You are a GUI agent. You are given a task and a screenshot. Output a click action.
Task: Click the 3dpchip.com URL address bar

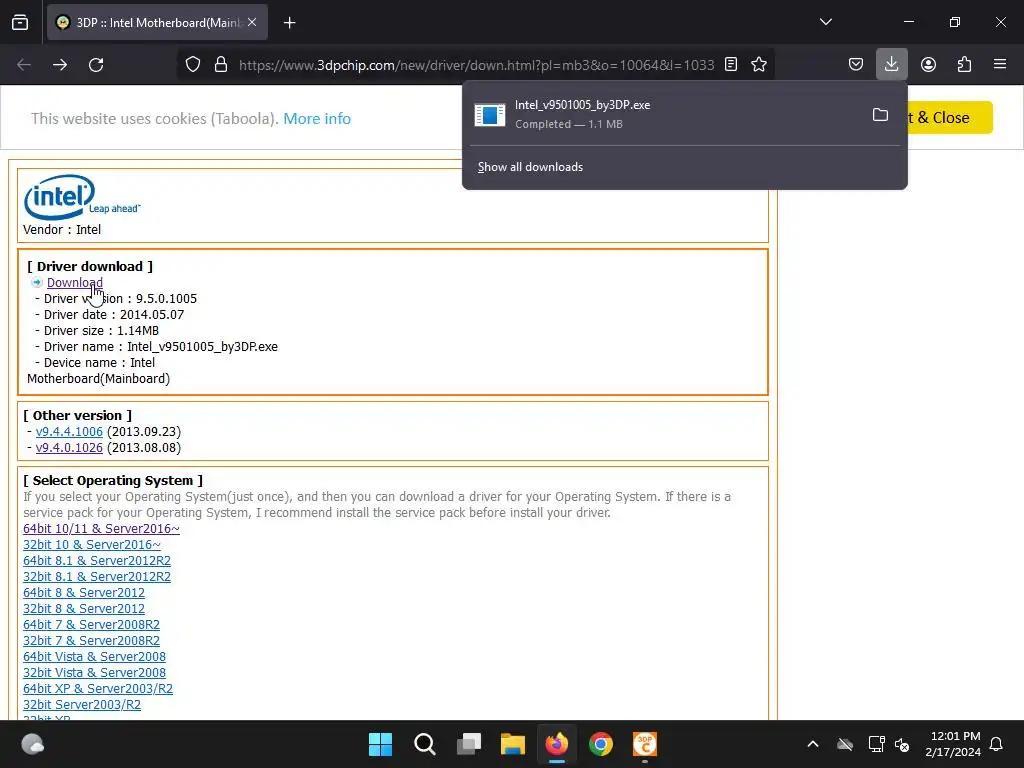pyautogui.click(x=476, y=65)
